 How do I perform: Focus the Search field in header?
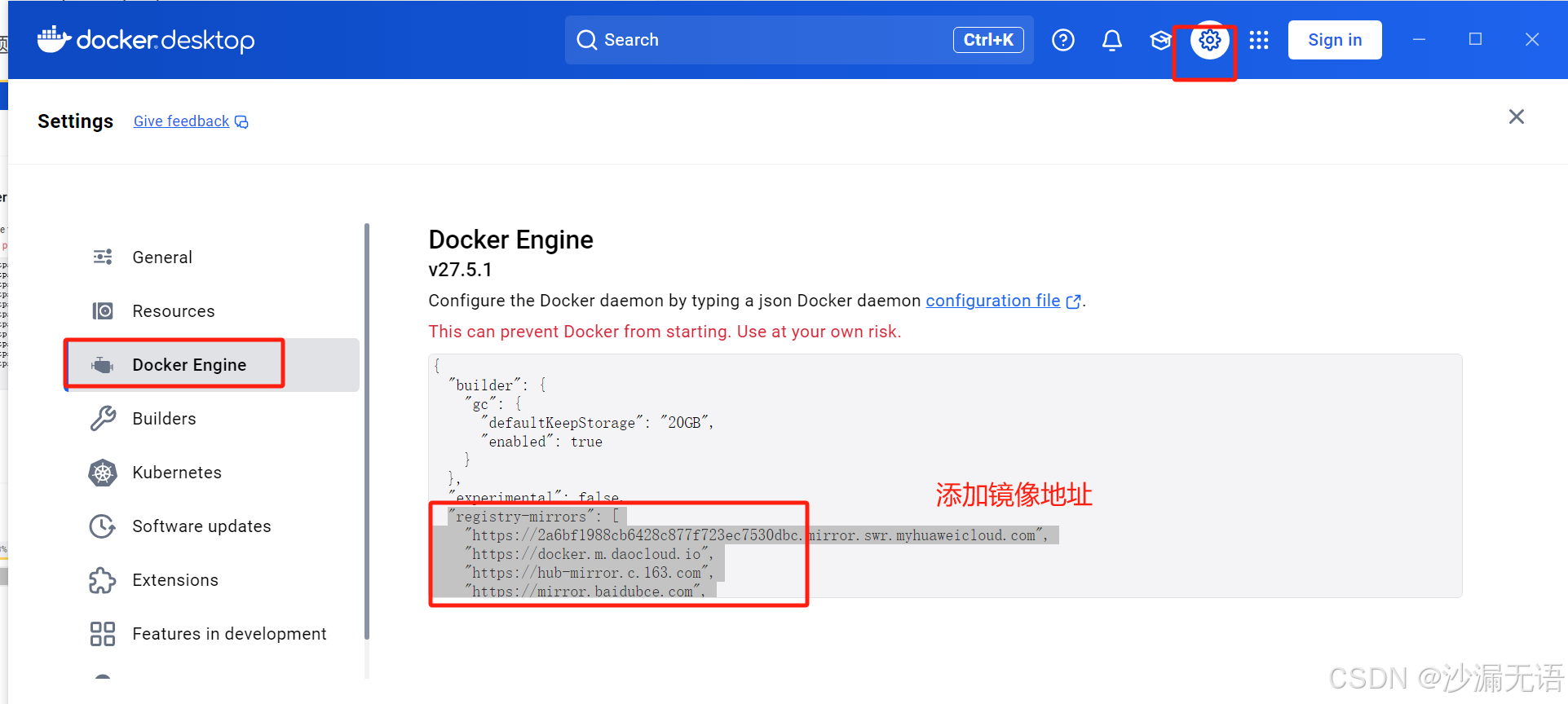point(799,40)
